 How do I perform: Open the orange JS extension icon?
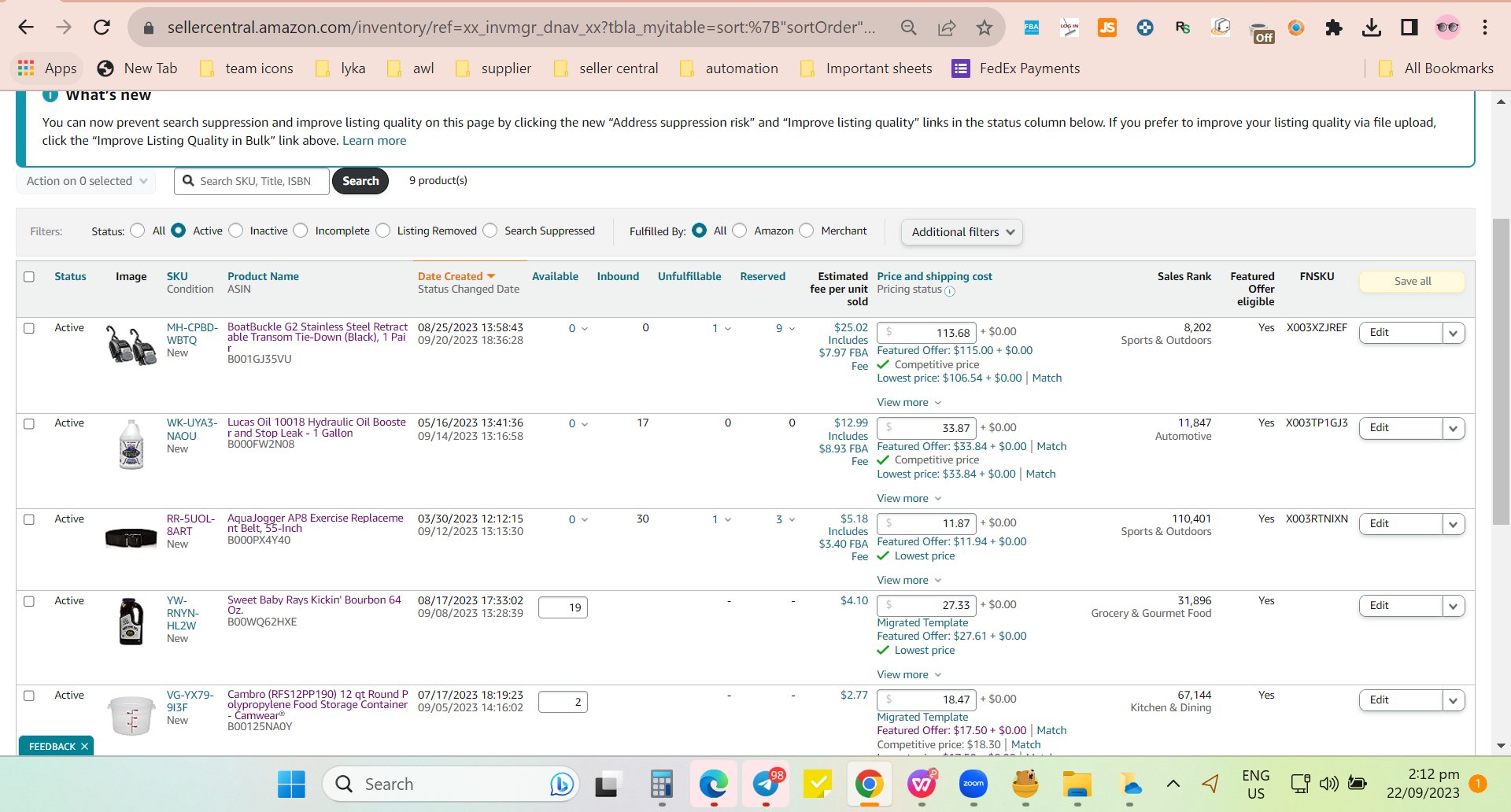[x=1107, y=28]
